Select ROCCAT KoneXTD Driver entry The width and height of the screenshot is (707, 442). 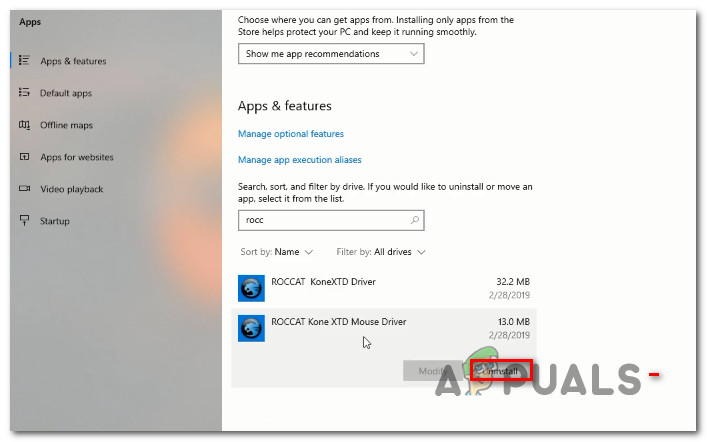(x=384, y=288)
